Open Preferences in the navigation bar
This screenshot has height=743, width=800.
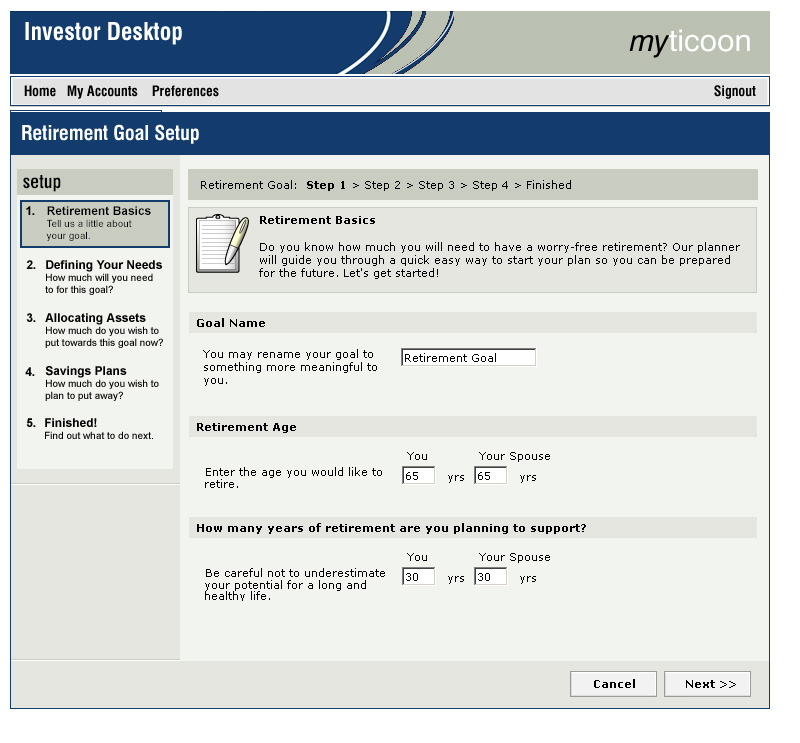point(185,91)
